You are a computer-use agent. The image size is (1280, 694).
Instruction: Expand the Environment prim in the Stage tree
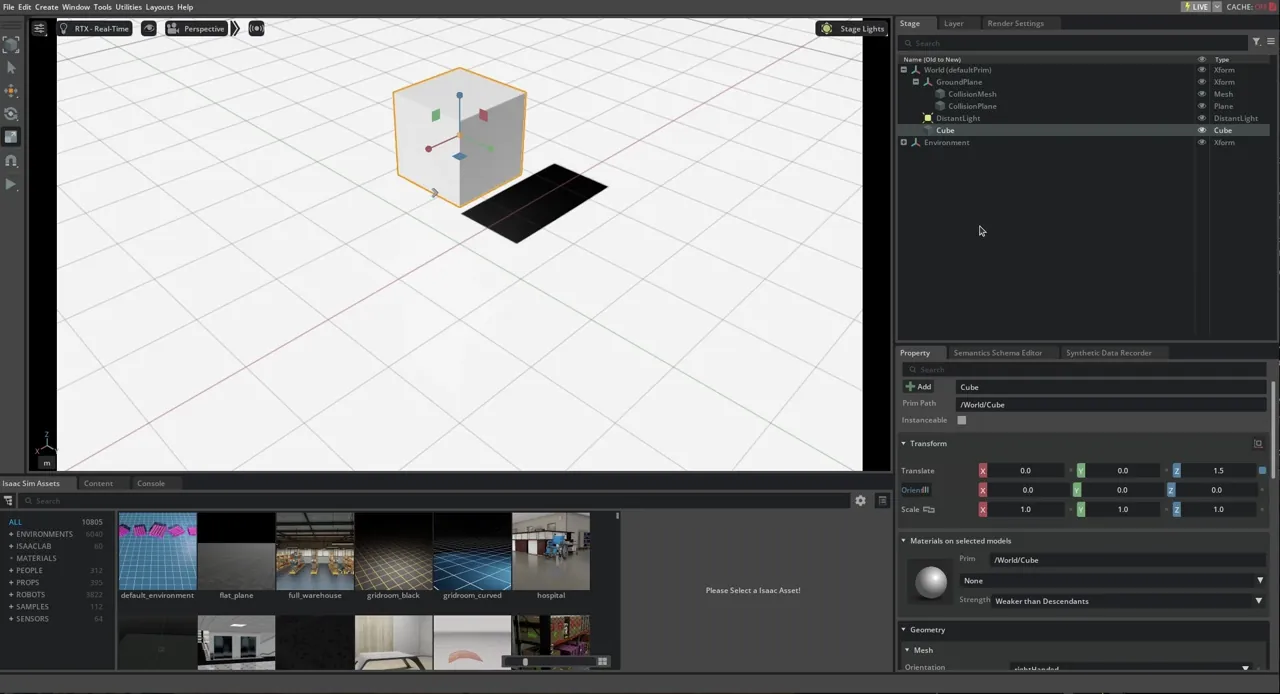coord(904,142)
